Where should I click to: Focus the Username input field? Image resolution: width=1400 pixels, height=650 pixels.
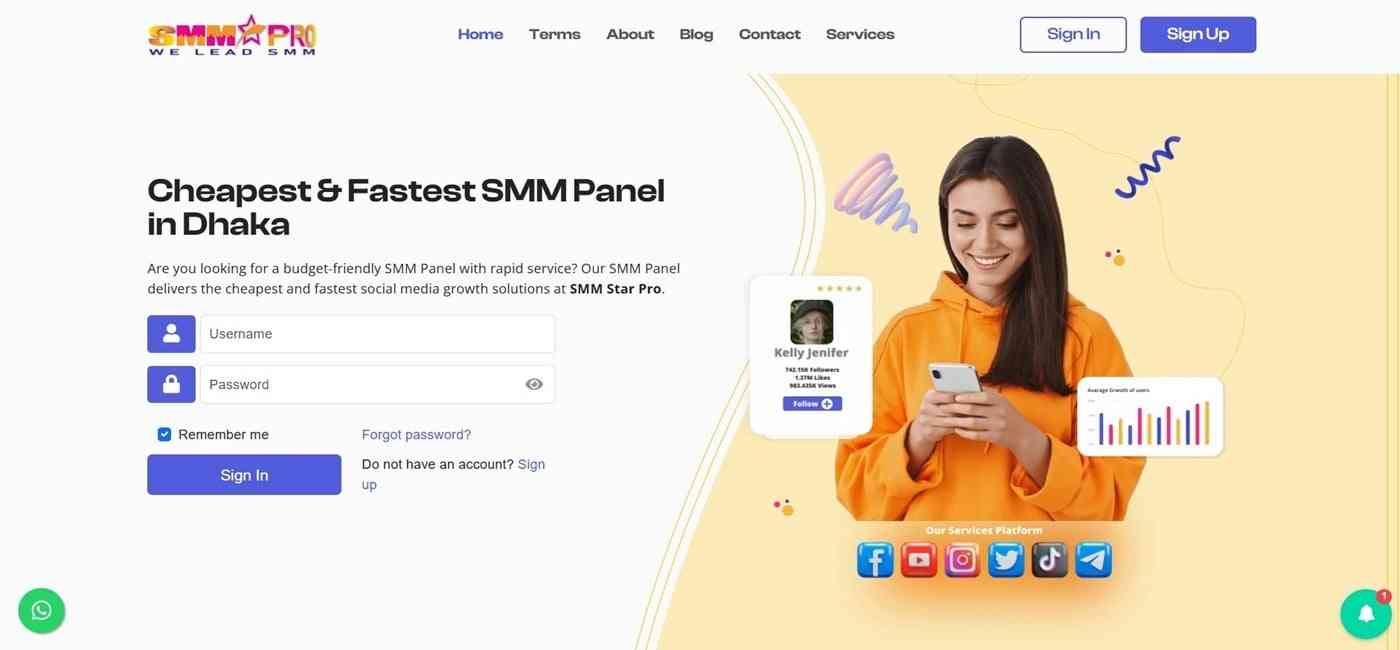point(377,334)
